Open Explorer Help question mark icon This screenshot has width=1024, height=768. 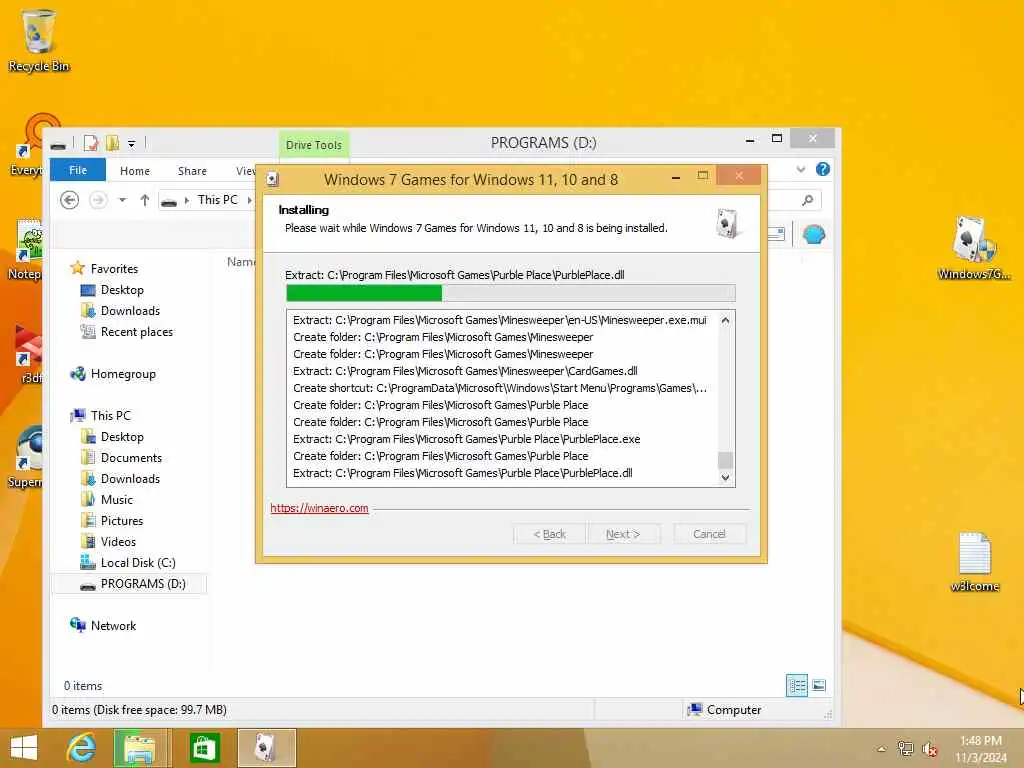click(823, 169)
